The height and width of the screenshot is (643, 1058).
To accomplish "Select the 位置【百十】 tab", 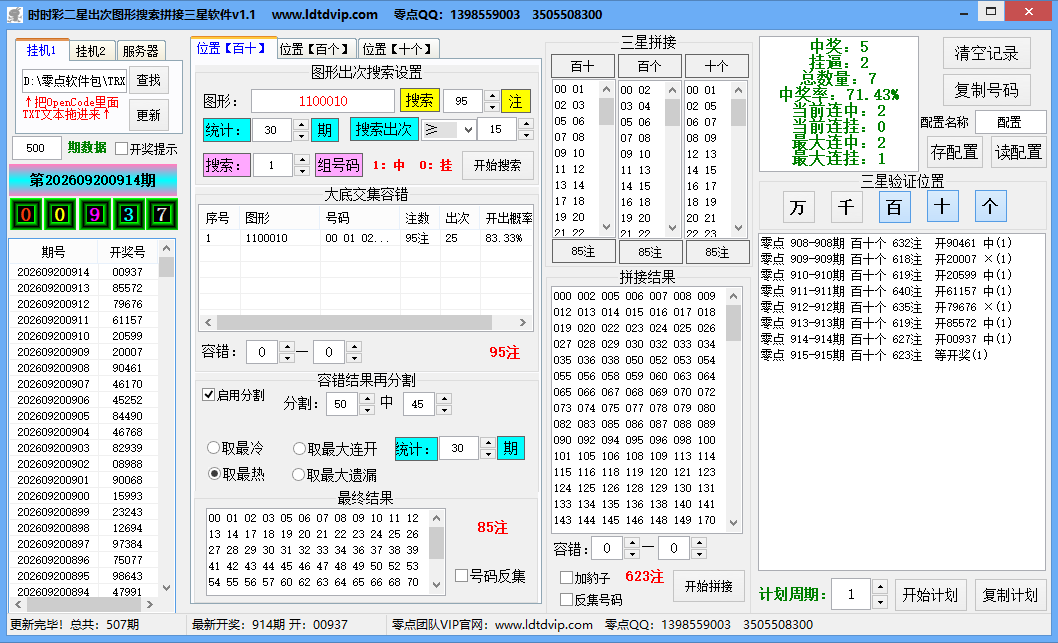I will pyautogui.click(x=232, y=48).
